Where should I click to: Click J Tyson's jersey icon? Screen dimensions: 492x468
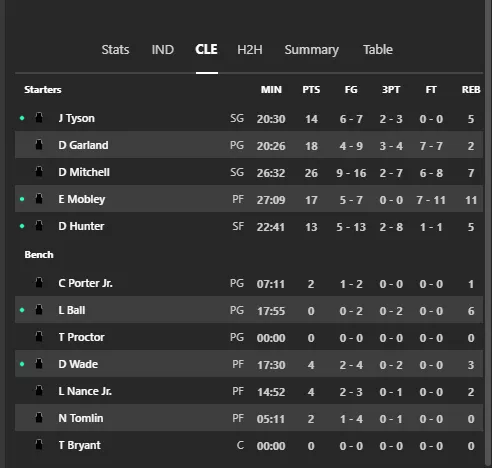coord(39,118)
